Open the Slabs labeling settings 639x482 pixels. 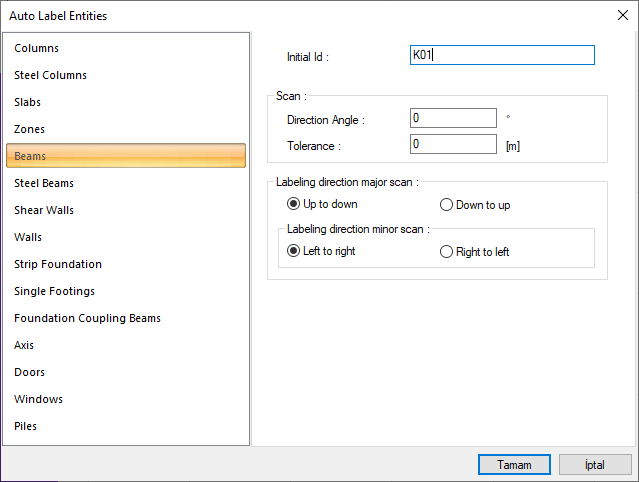click(28, 102)
